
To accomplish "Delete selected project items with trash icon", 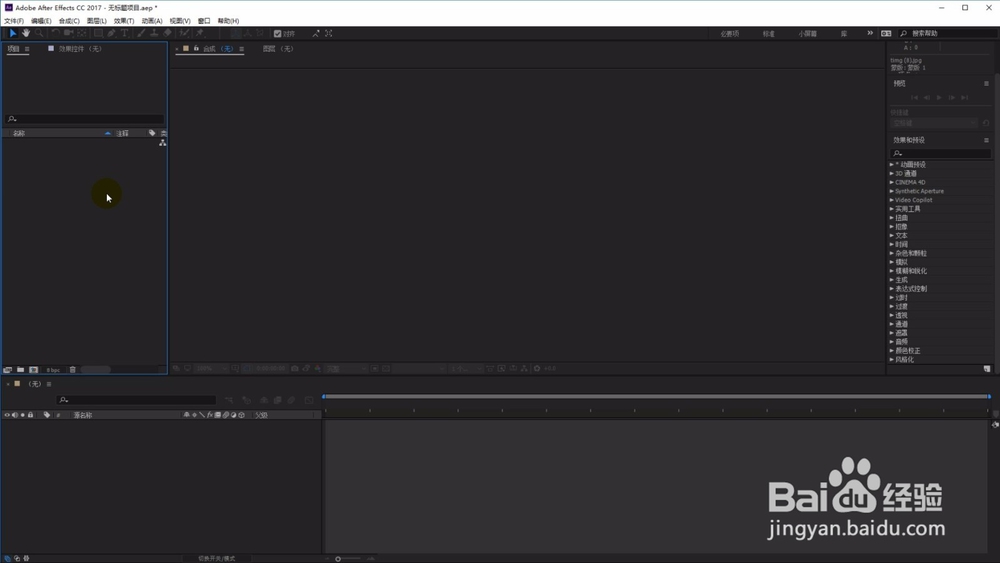I will point(73,370).
